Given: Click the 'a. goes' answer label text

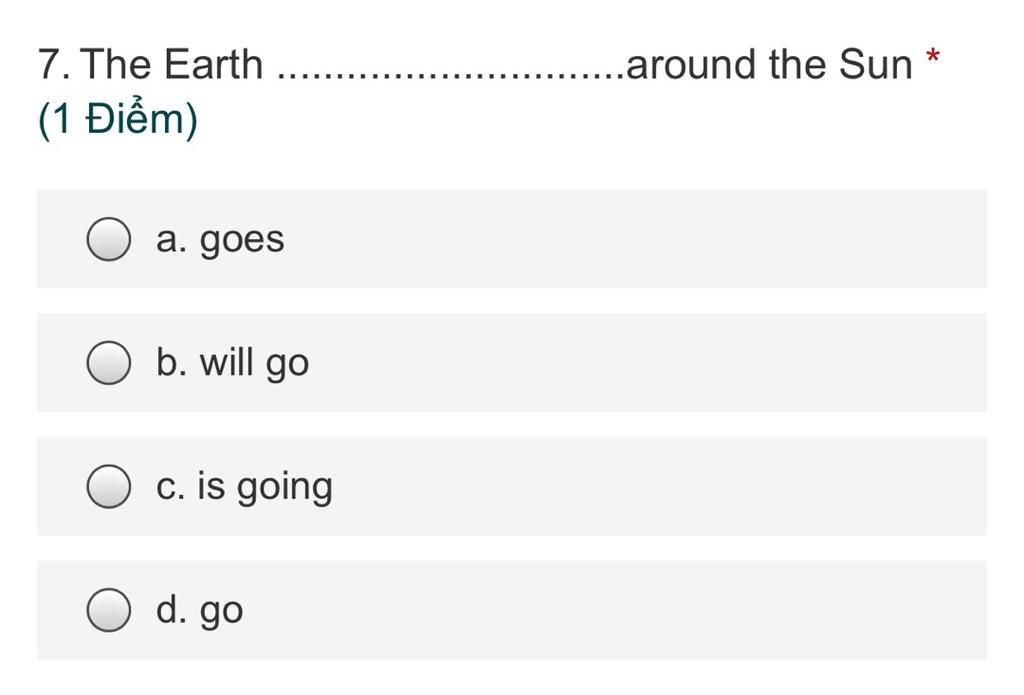Looking at the screenshot, I should coord(220,240).
